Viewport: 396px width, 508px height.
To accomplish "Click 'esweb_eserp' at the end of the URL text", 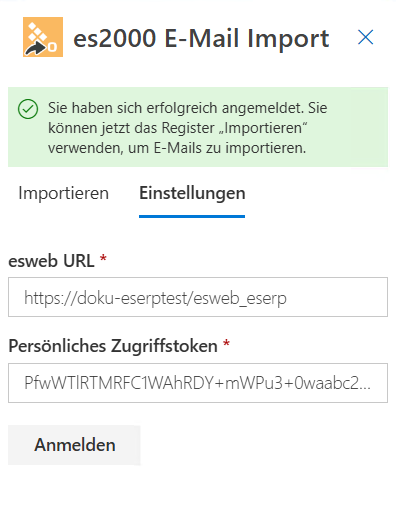I will pyautogui.click(x=240, y=298).
